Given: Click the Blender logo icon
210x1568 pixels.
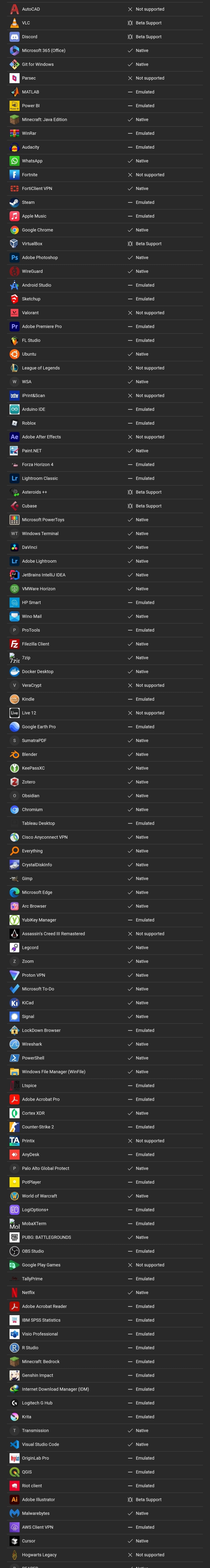Looking at the screenshot, I should pos(15,754).
